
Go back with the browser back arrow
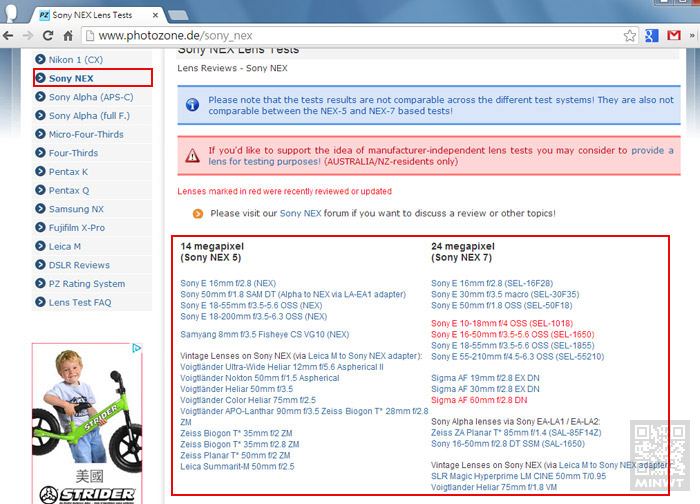click(8, 35)
